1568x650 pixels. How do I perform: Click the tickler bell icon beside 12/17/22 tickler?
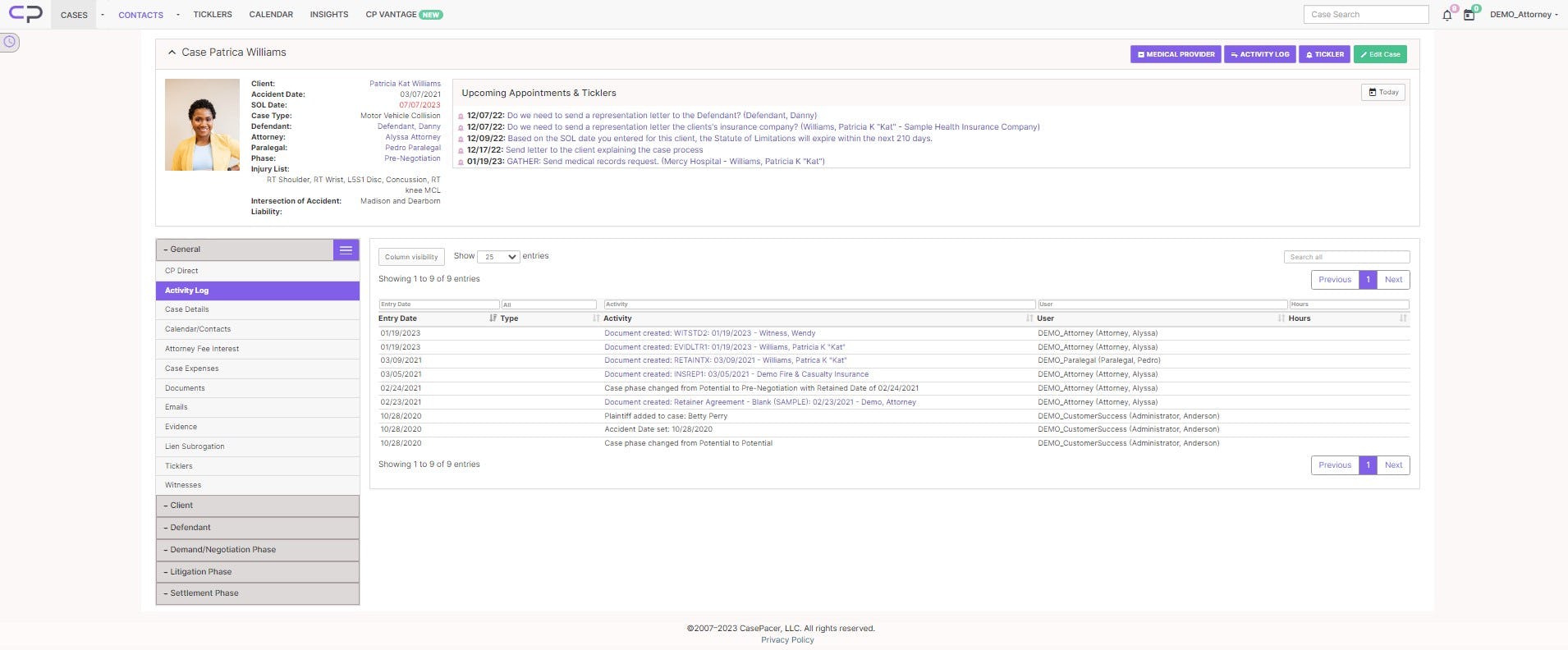pyautogui.click(x=461, y=150)
